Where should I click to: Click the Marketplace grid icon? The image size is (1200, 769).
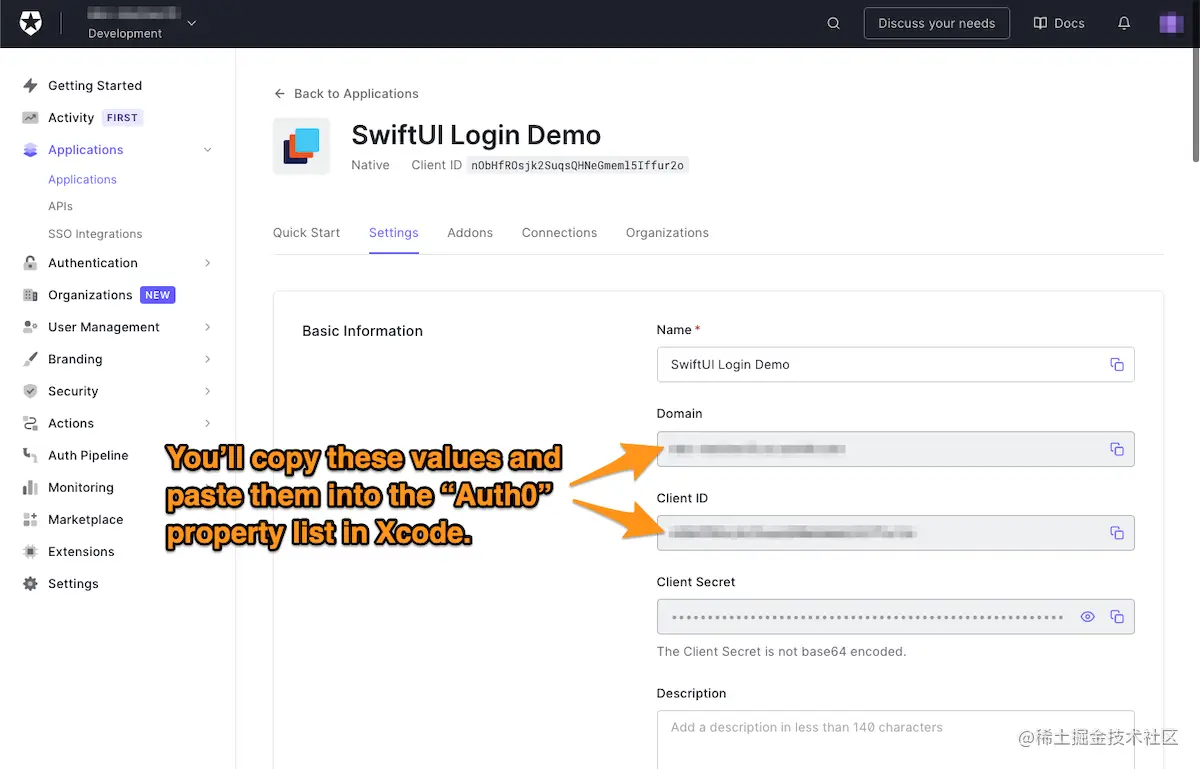click(x=30, y=519)
